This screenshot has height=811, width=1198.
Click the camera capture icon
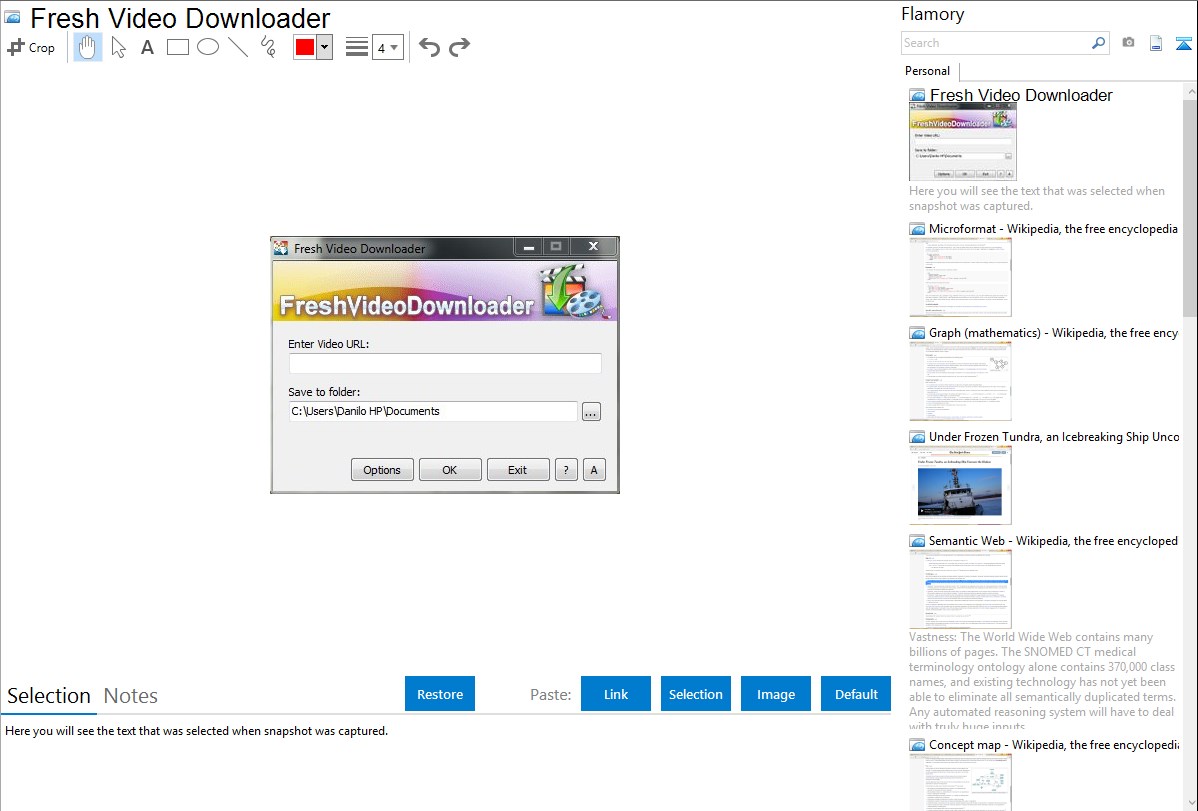[1128, 43]
